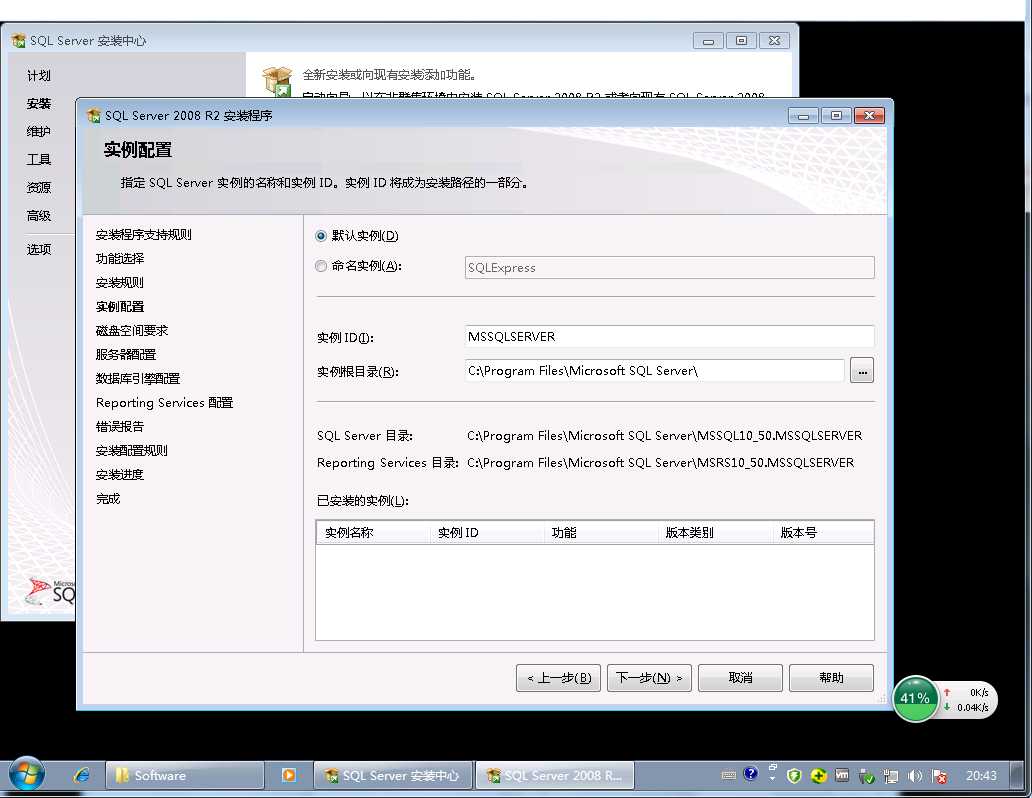Click the volume speaker tray icon
The width and height of the screenshot is (1032, 798).
pos(915,776)
